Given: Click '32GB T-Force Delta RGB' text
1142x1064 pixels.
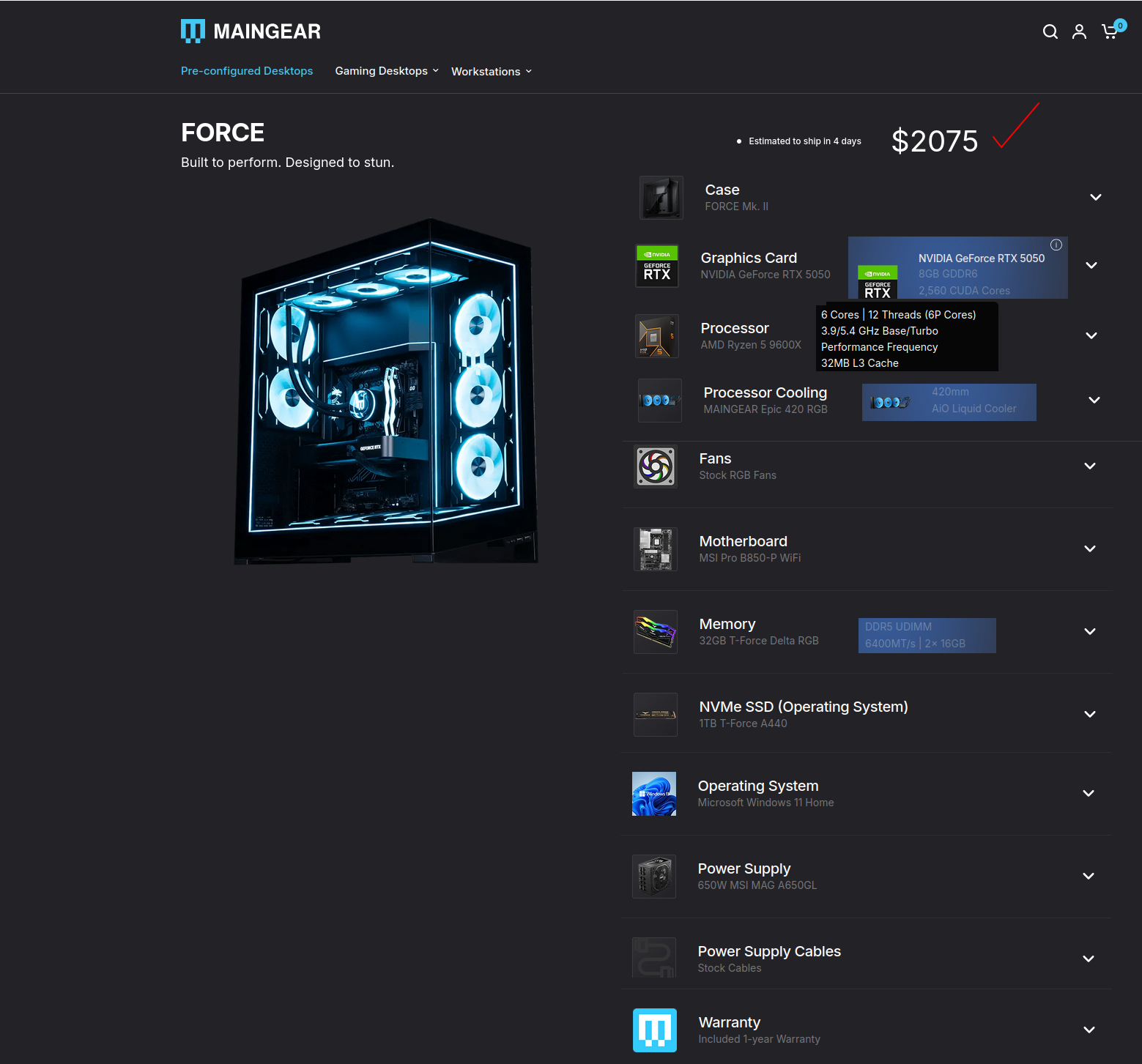Looking at the screenshot, I should pyautogui.click(x=759, y=641).
